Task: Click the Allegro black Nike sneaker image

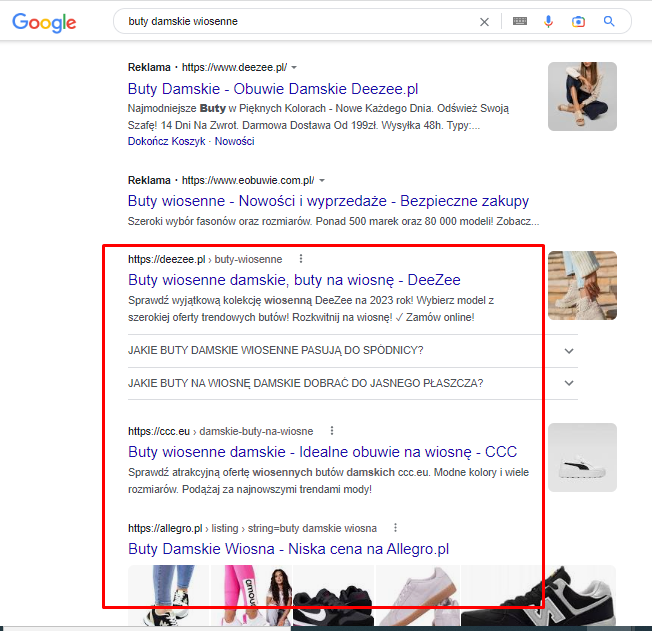Action: point(333,595)
